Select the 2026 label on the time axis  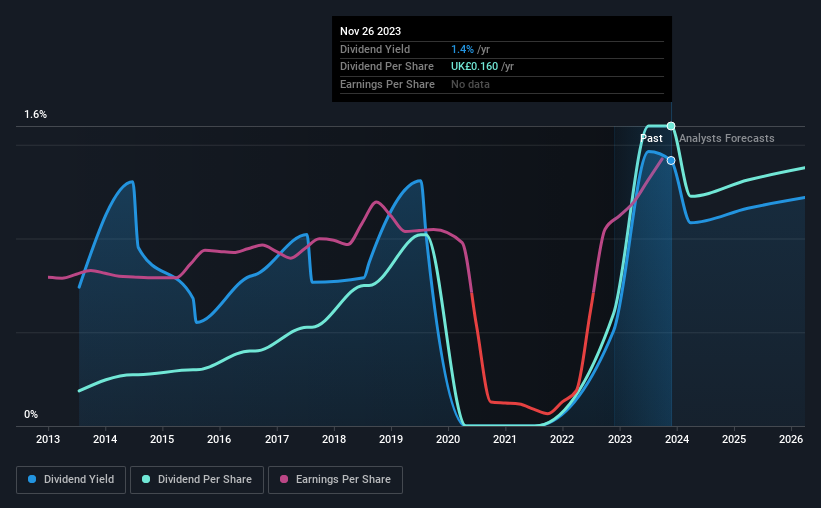click(x=791, y=439)
